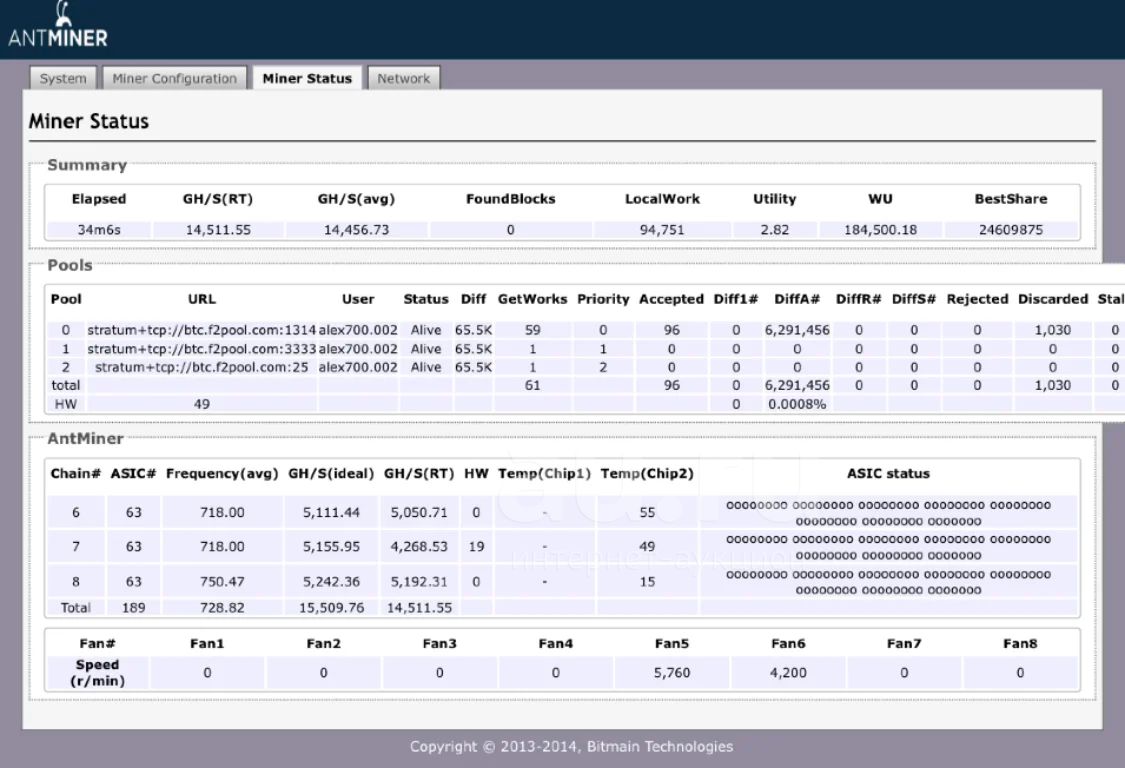Click ASIC status string for chain 8
Screen dimensions: 1125x768
tap(888, 583)
